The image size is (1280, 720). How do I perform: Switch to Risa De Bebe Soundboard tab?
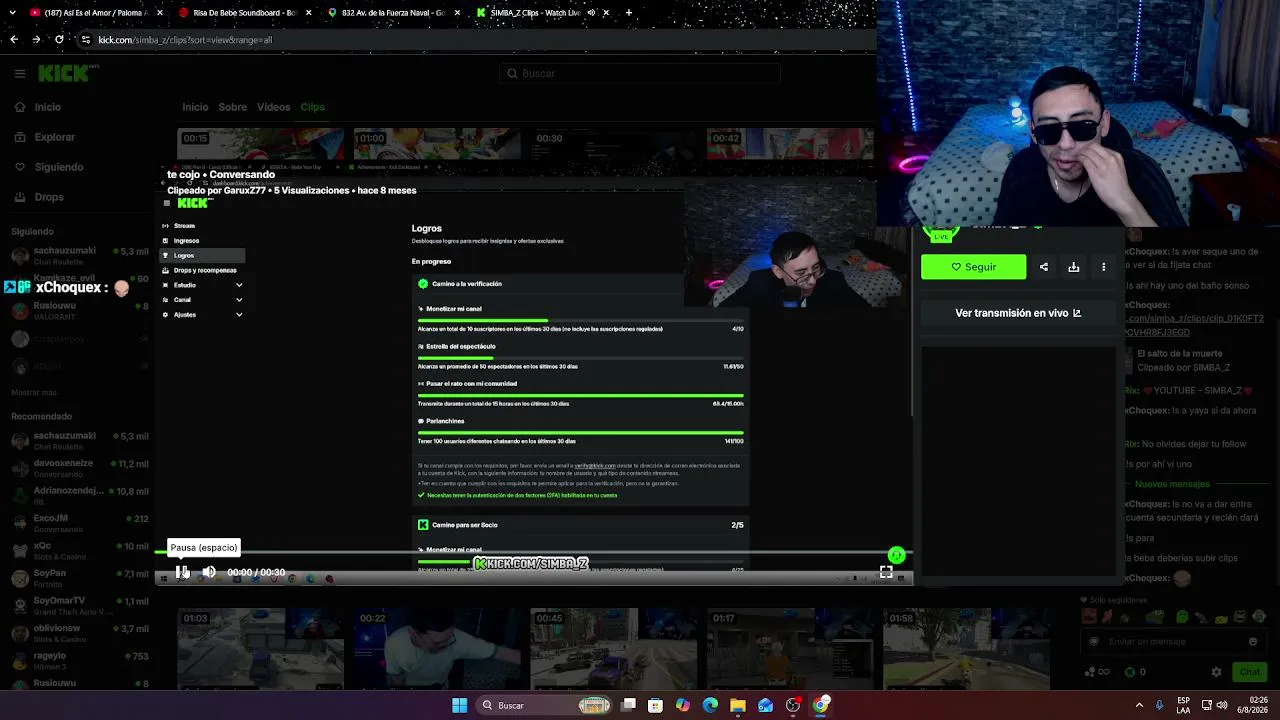click(x=240, y=13)
